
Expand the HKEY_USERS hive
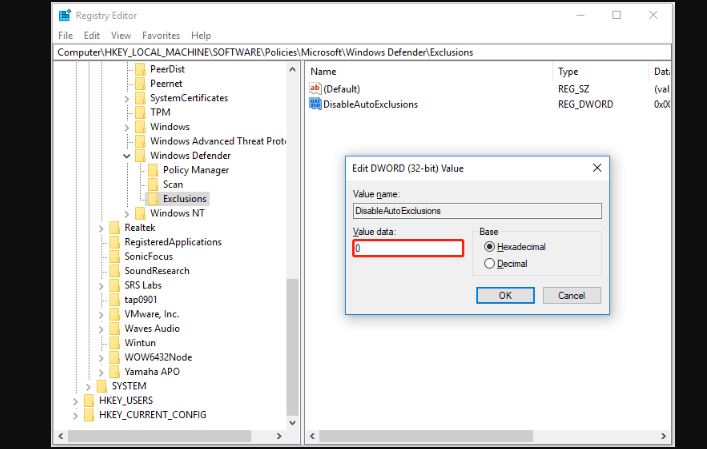pos(75,401)
